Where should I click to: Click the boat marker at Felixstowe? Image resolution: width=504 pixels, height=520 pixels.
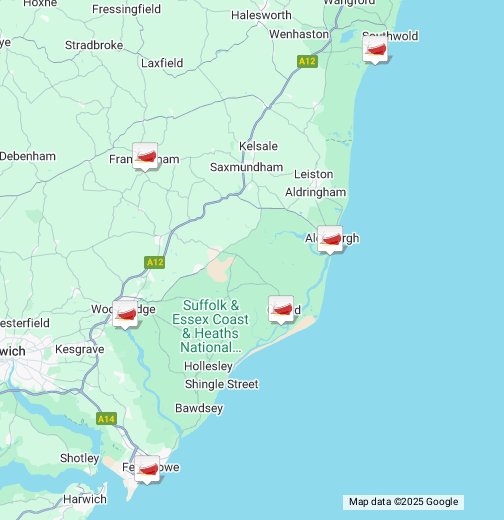[147, 470]
